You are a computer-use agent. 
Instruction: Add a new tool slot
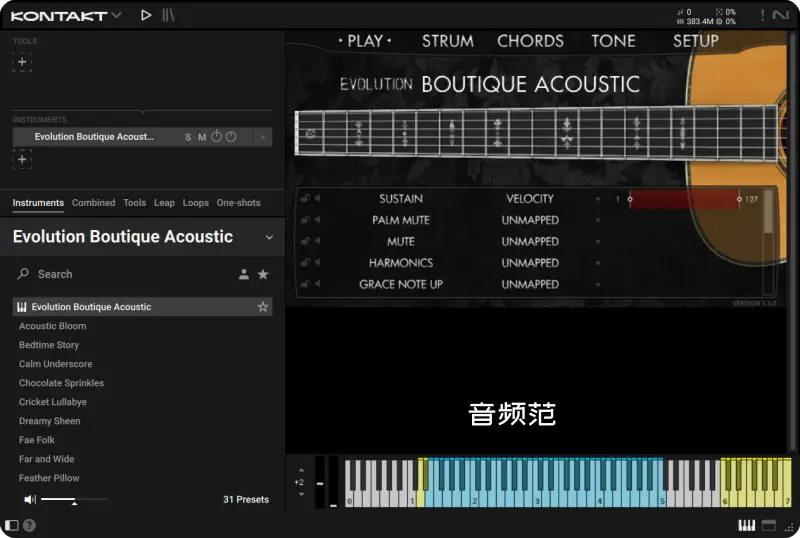(22, 62)
